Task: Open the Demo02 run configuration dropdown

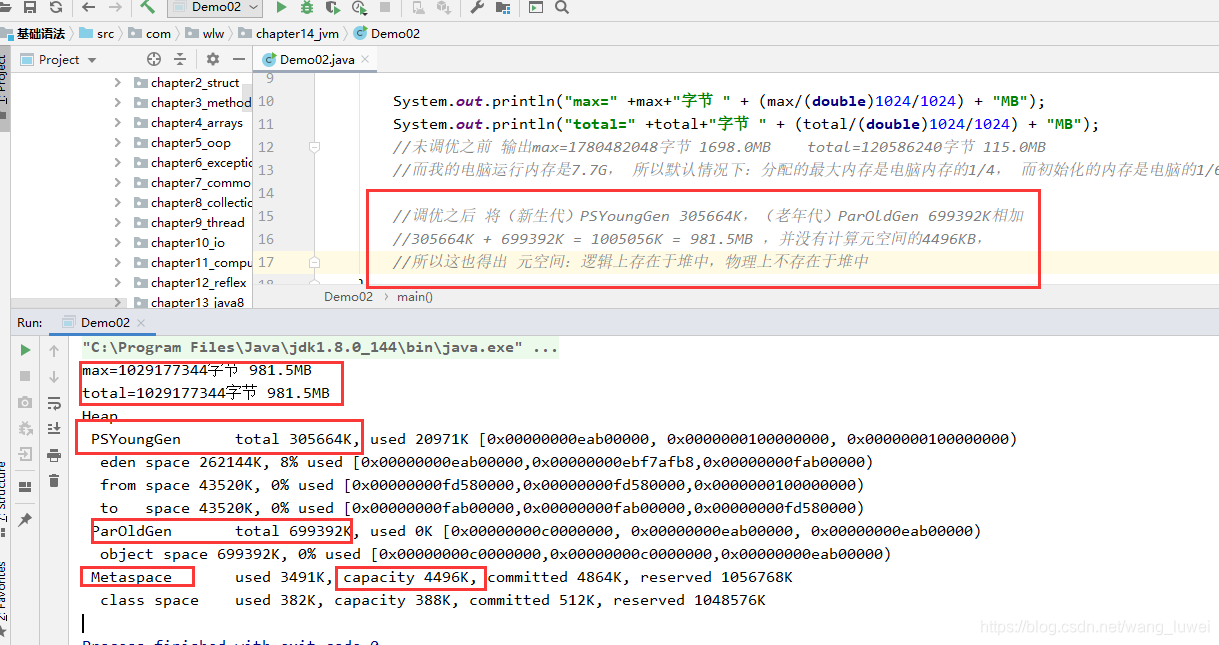Action: click(x=215, y=7)
